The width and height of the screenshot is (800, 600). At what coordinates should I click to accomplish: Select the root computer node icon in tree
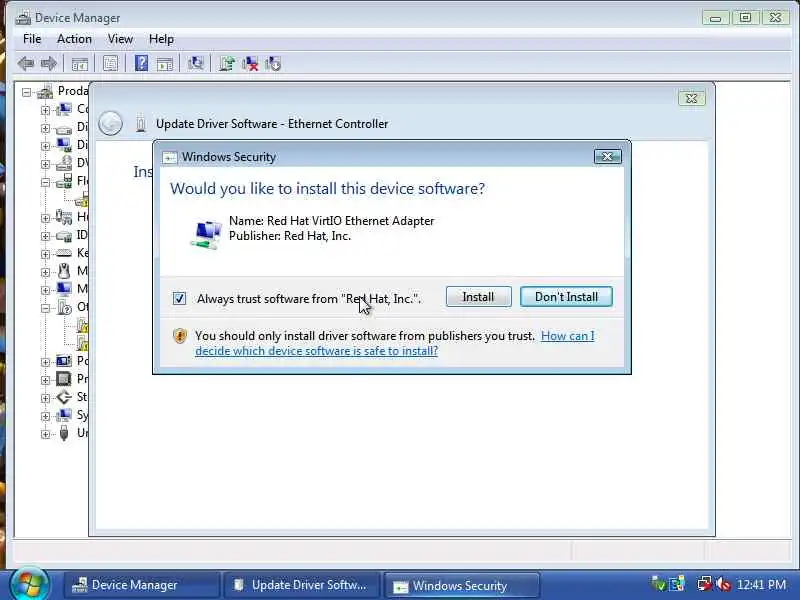(x=45, y=92)
